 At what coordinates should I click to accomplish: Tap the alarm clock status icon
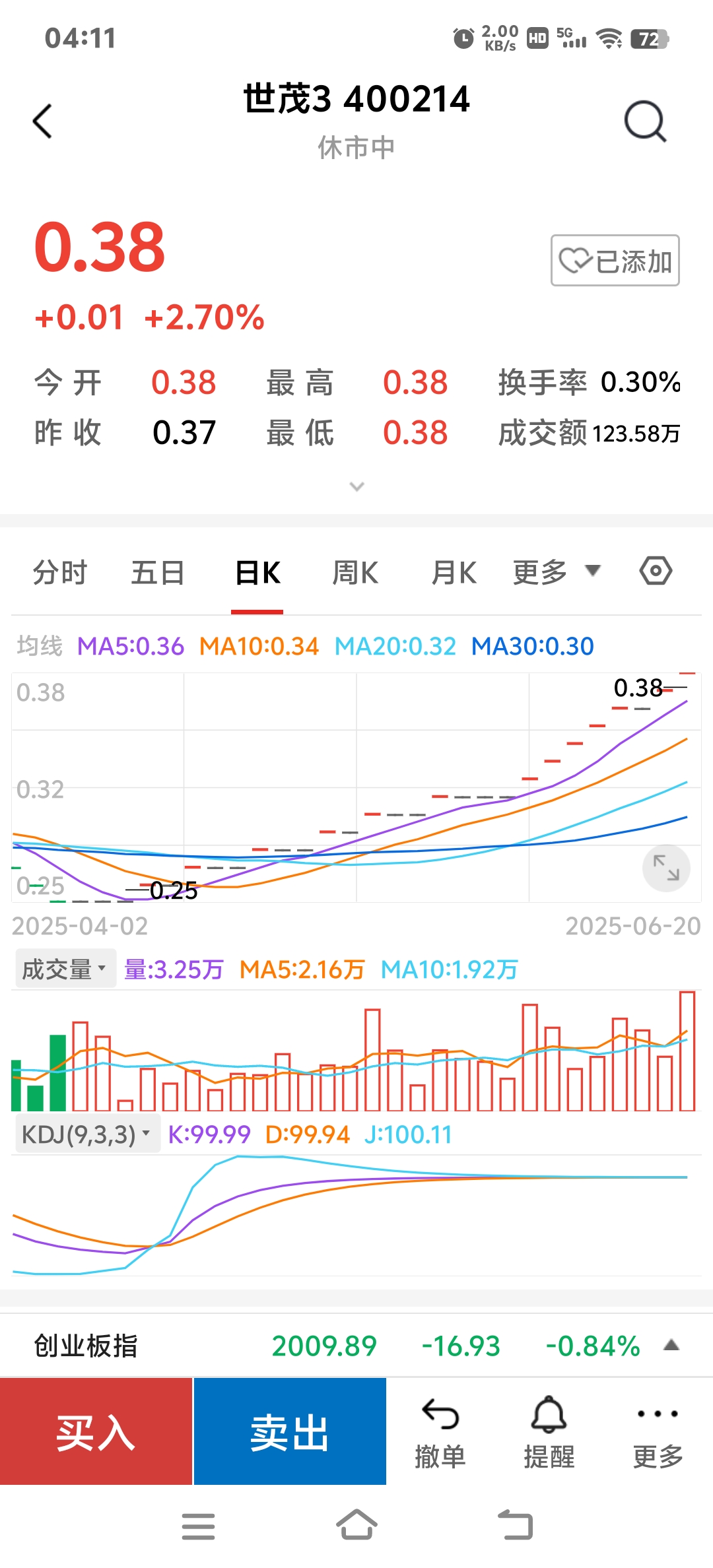(463, 38)
